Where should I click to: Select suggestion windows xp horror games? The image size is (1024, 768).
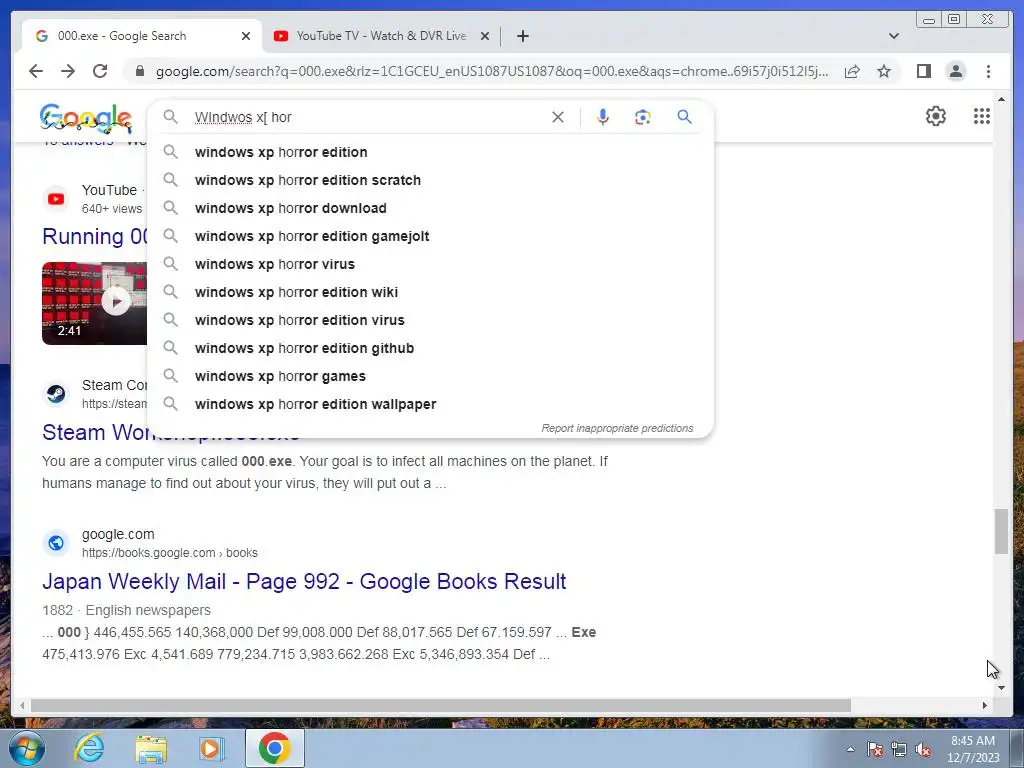[430, 377]
